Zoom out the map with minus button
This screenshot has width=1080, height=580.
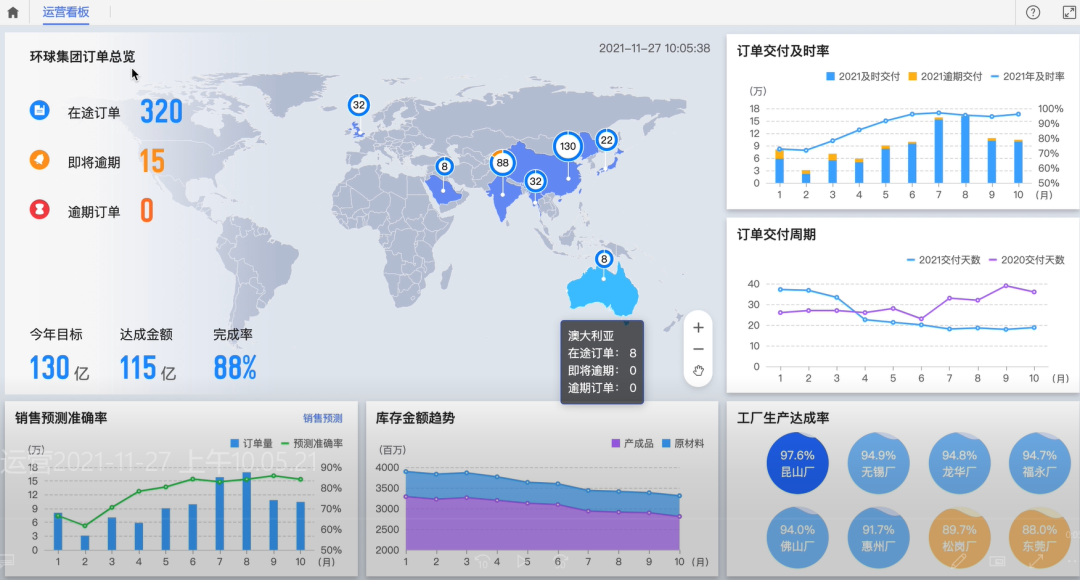[698, 349]
